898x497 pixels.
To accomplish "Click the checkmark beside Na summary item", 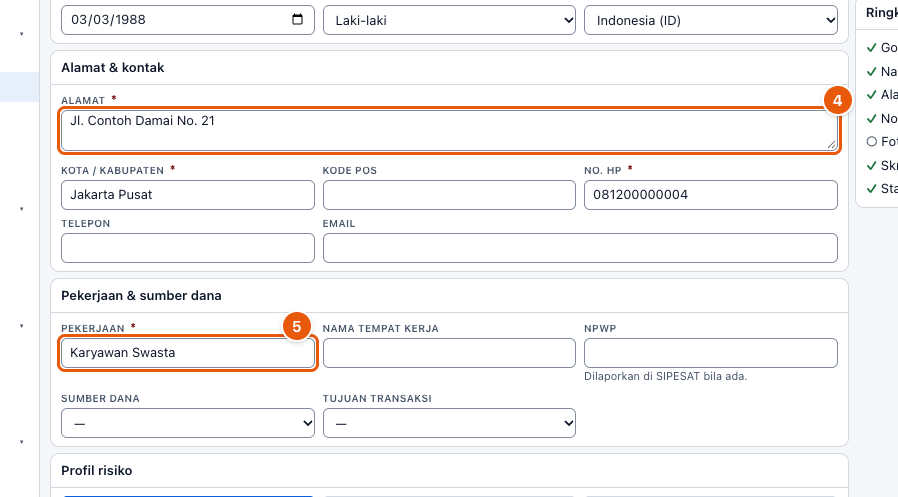I will (x=872, y=72).
